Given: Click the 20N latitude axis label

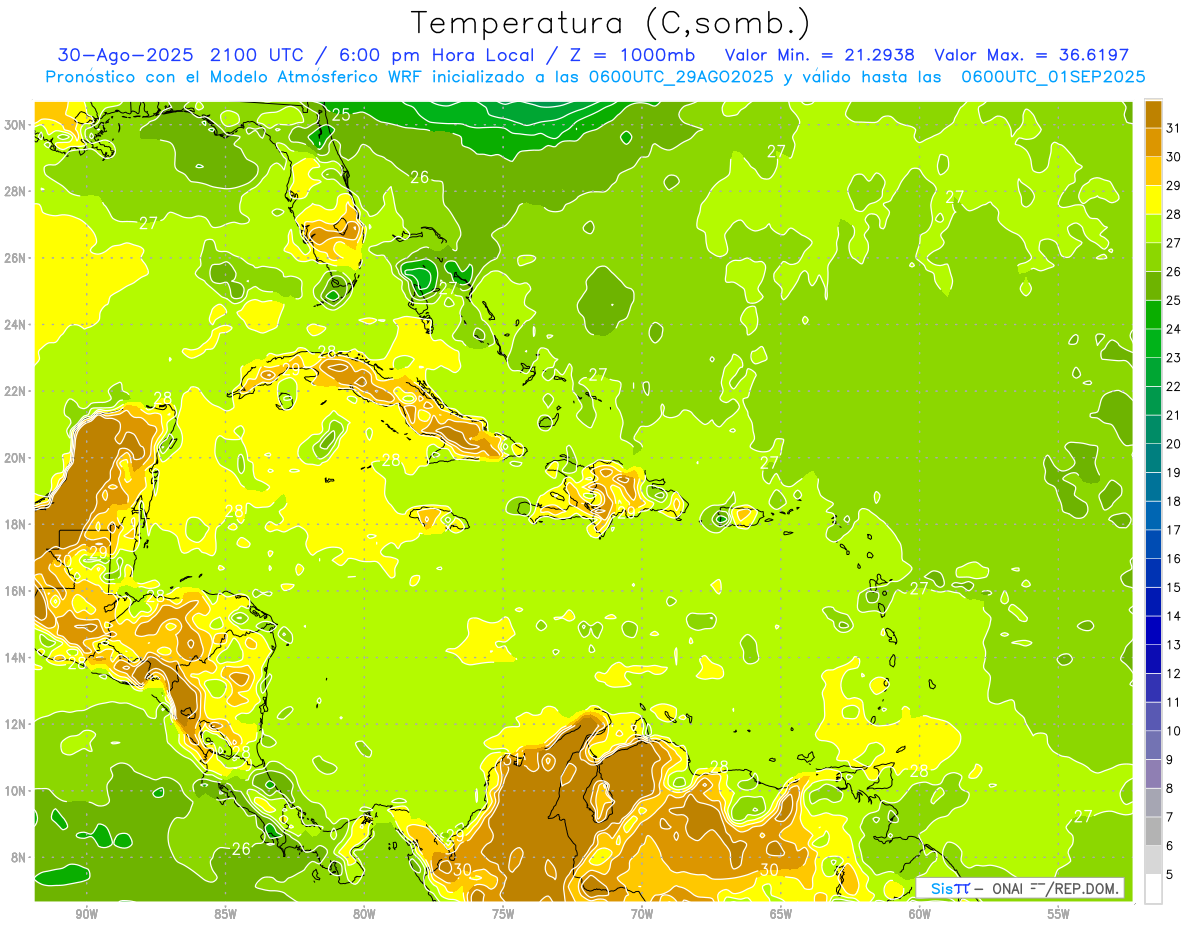Looking at the screenshot, I should click(x=15, y=458).
